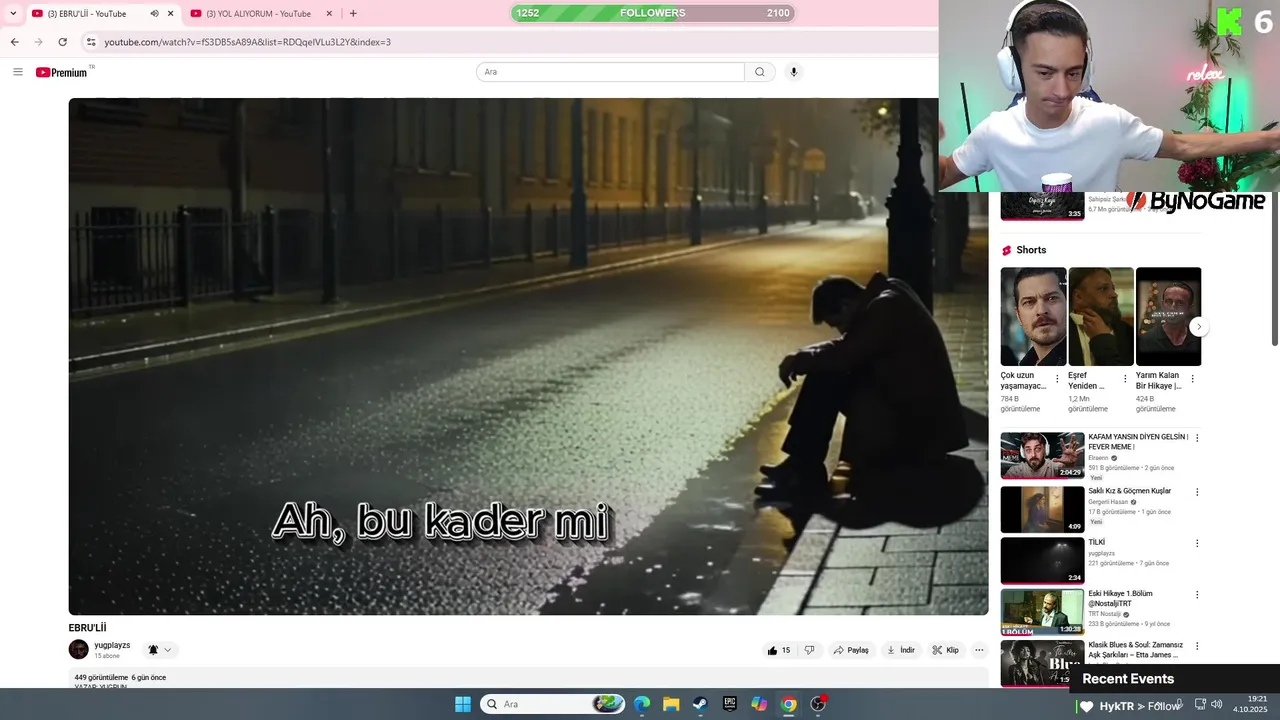Open Google Chrome from the taskbar
Viewport: 1280px width, 720px height.
[789, 704]
